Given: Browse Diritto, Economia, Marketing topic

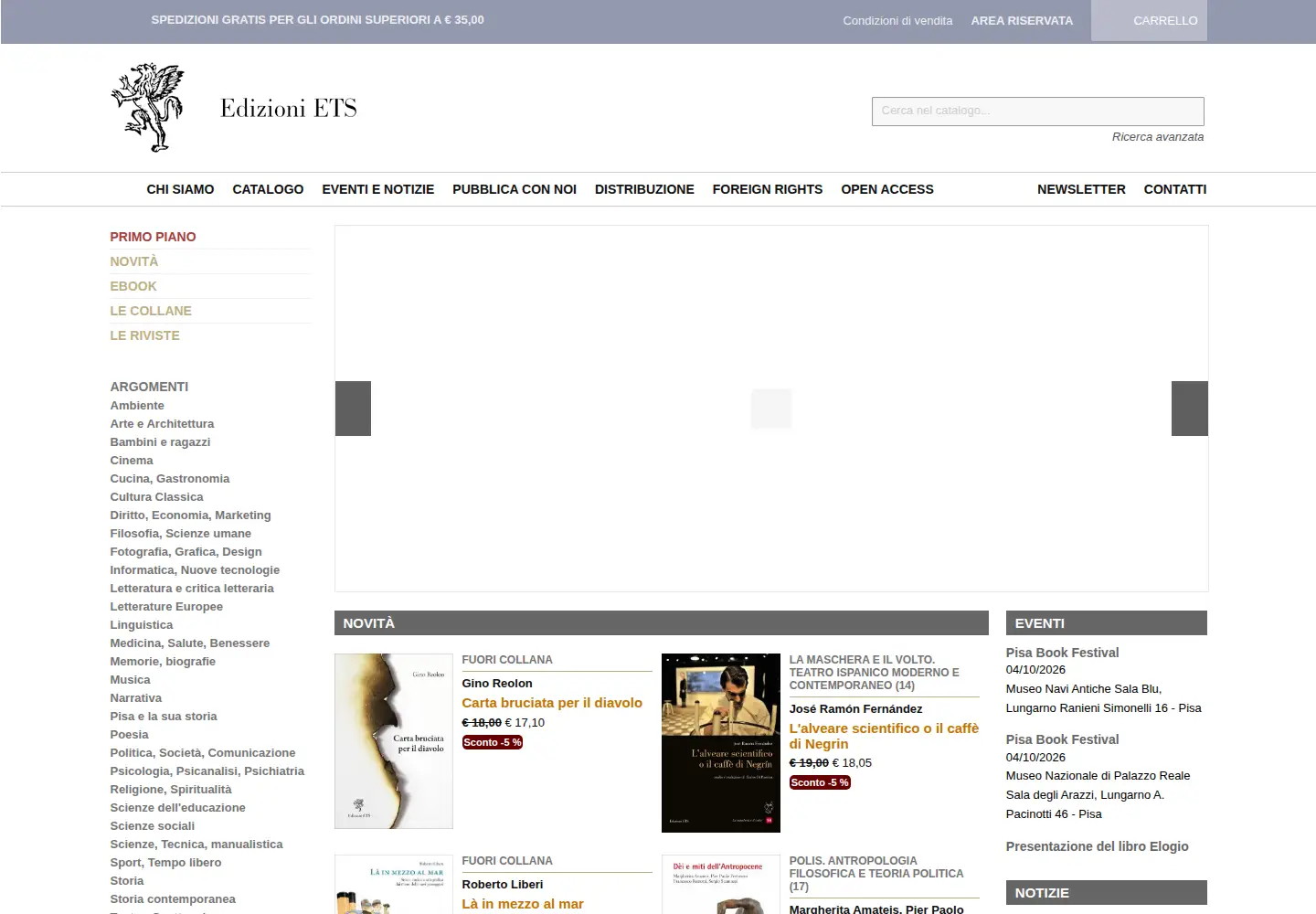Looking at the screenshot, I should [x=190, y=515].
